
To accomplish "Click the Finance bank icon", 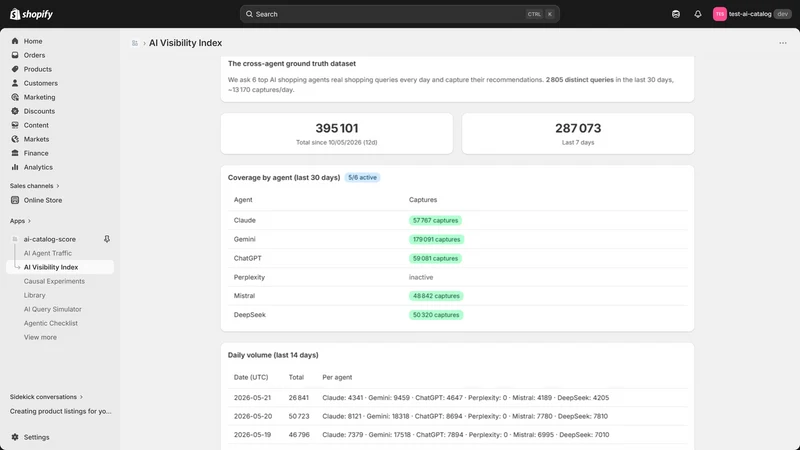I will point(15,153).
